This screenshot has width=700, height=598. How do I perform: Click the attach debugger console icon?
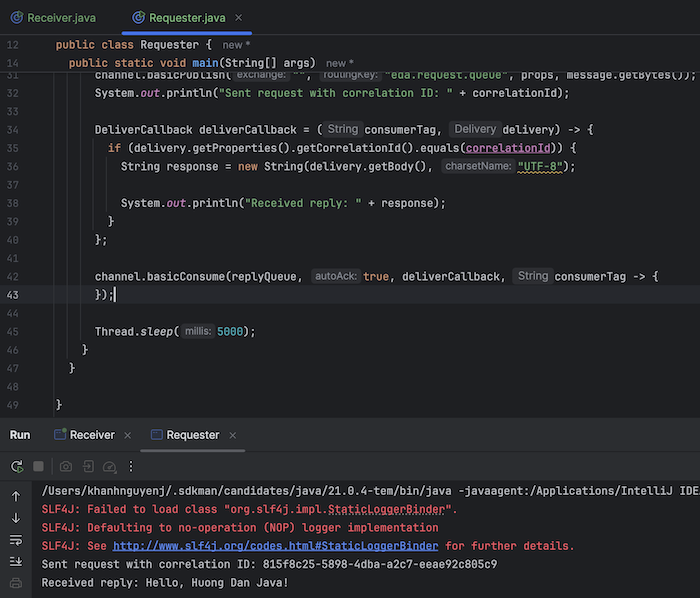(88, 466)
